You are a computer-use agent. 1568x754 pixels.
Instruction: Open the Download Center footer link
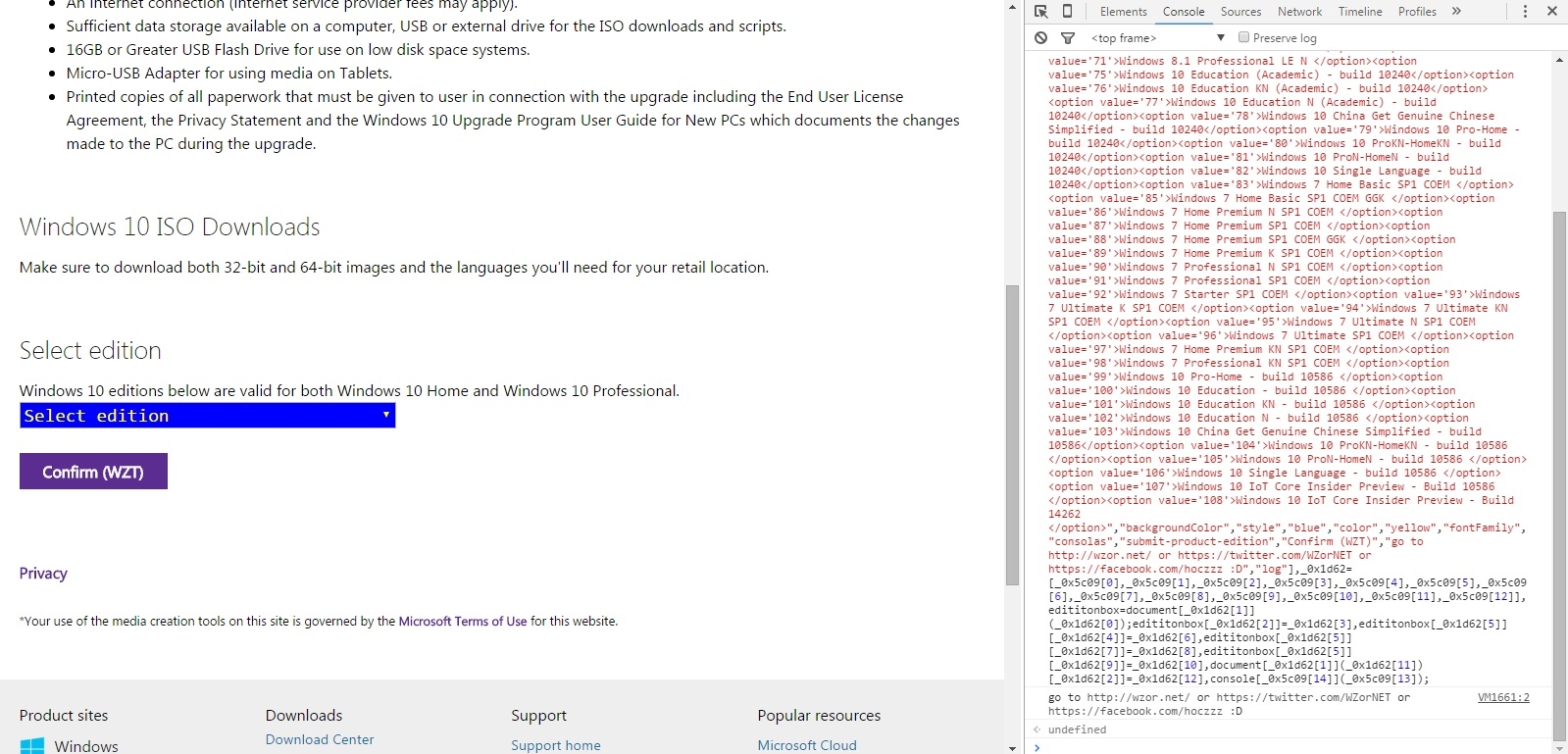coord(320,740)
